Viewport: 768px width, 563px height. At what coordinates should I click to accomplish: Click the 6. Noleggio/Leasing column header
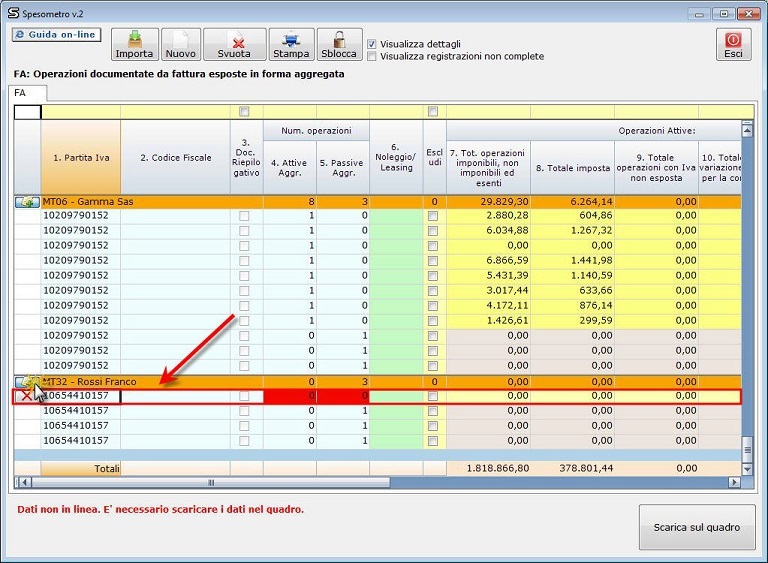[396, 157]
